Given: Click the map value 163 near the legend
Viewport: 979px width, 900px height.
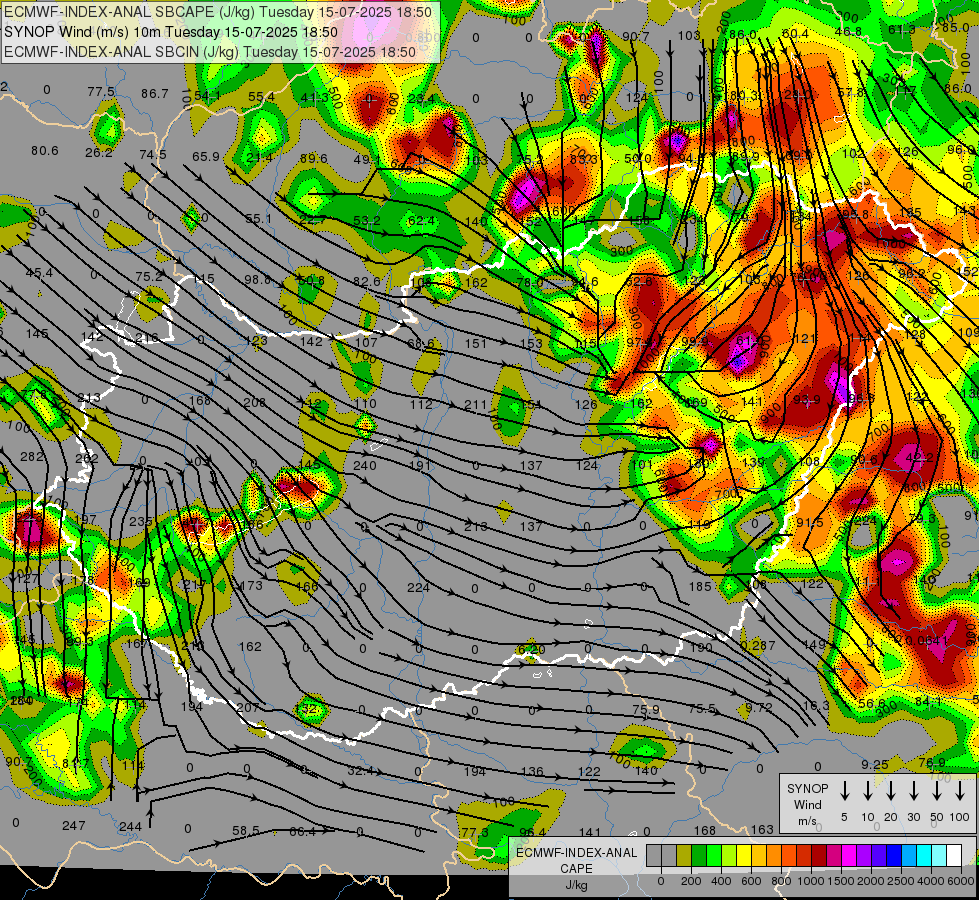Looking at the screenshot, I should [x=762, y=829].
